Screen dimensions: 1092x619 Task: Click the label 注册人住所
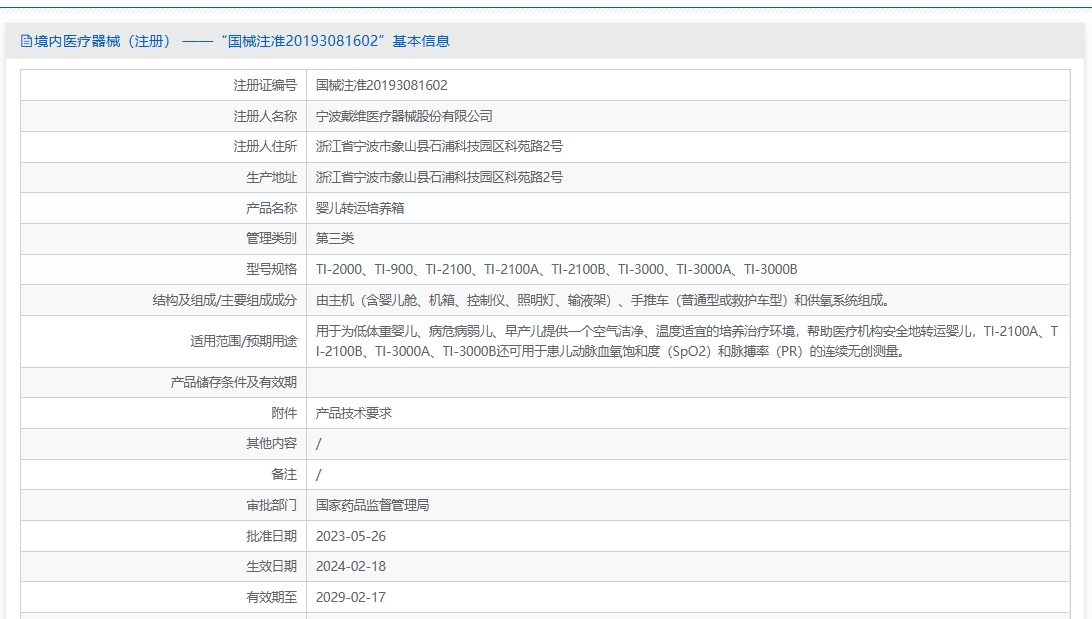(x=265, y=146)
